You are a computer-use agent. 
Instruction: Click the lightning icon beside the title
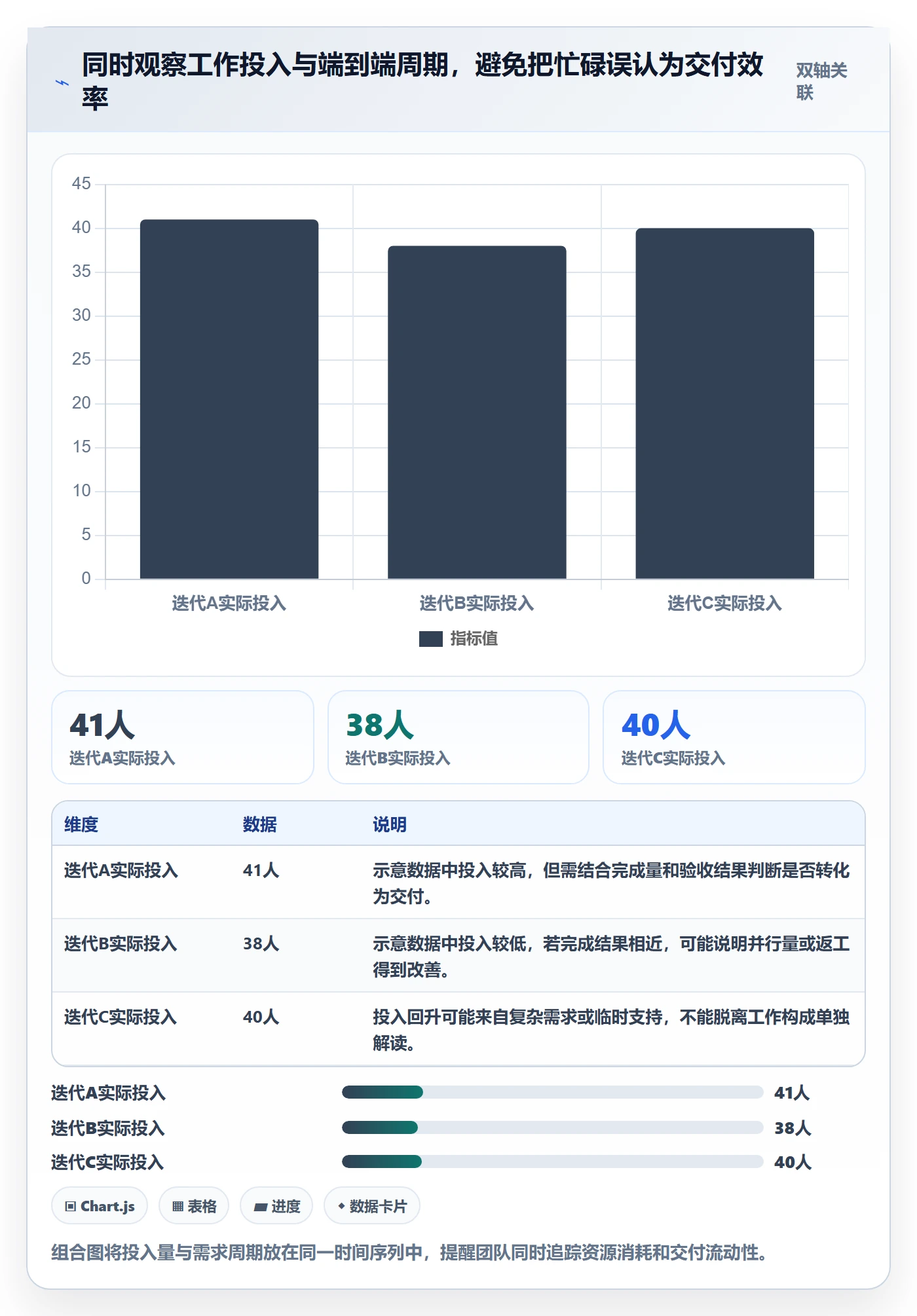point(62,82)
